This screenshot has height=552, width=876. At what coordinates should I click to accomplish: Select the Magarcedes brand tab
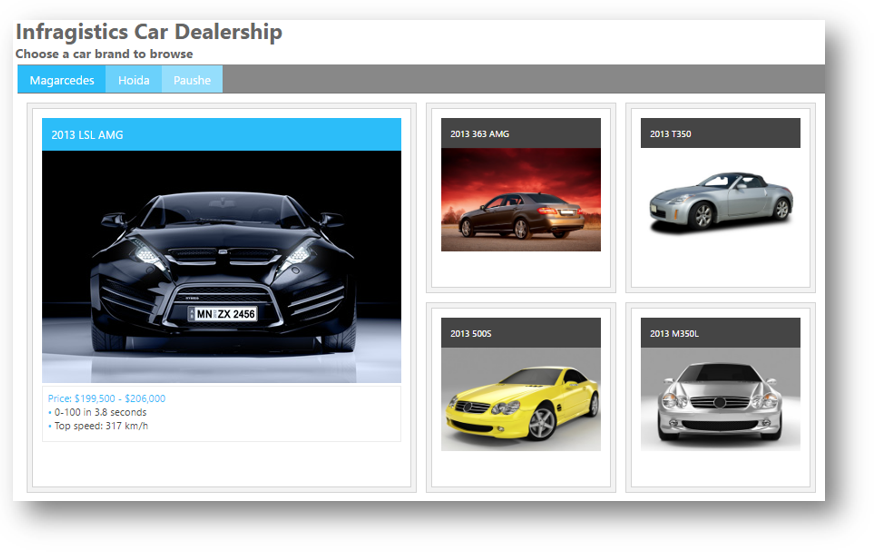click(62, 80)
